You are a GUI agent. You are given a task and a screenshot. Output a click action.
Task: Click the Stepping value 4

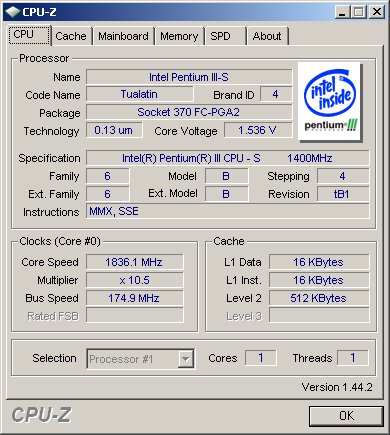(x=343, y=176)
